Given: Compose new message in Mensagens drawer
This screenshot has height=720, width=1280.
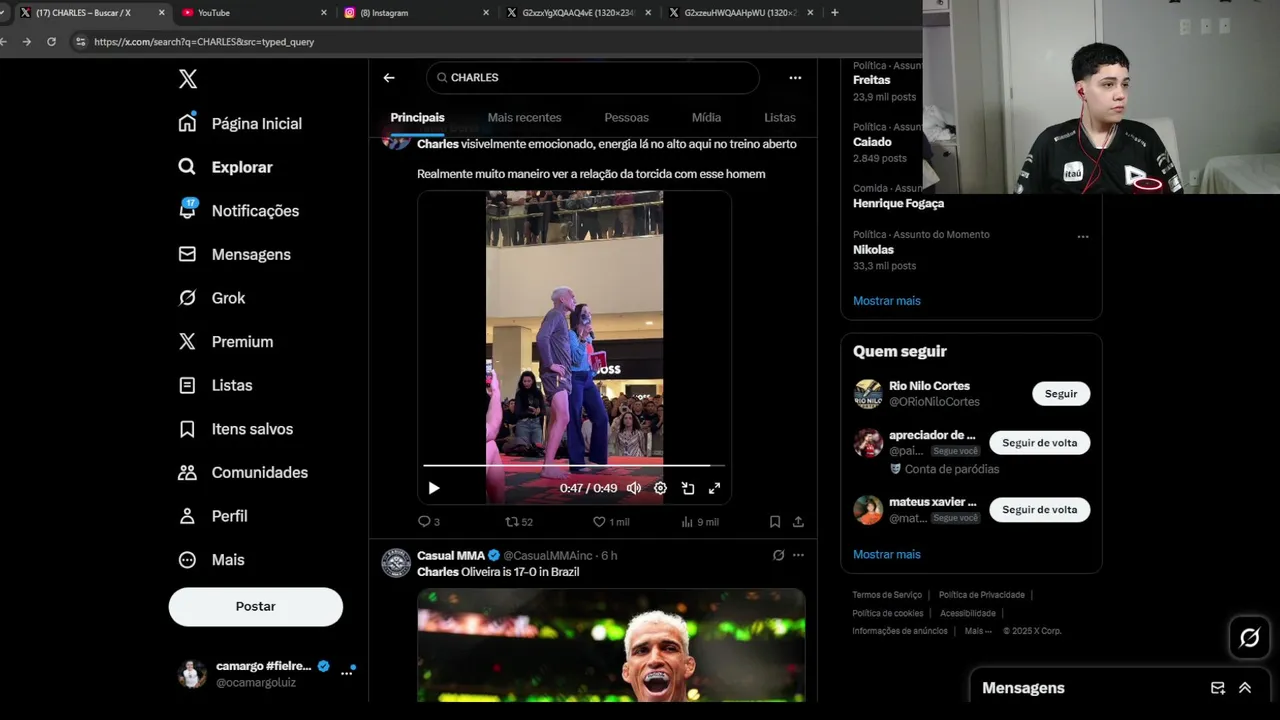Looking at the screenshot, I should (x=1218, y=688).
